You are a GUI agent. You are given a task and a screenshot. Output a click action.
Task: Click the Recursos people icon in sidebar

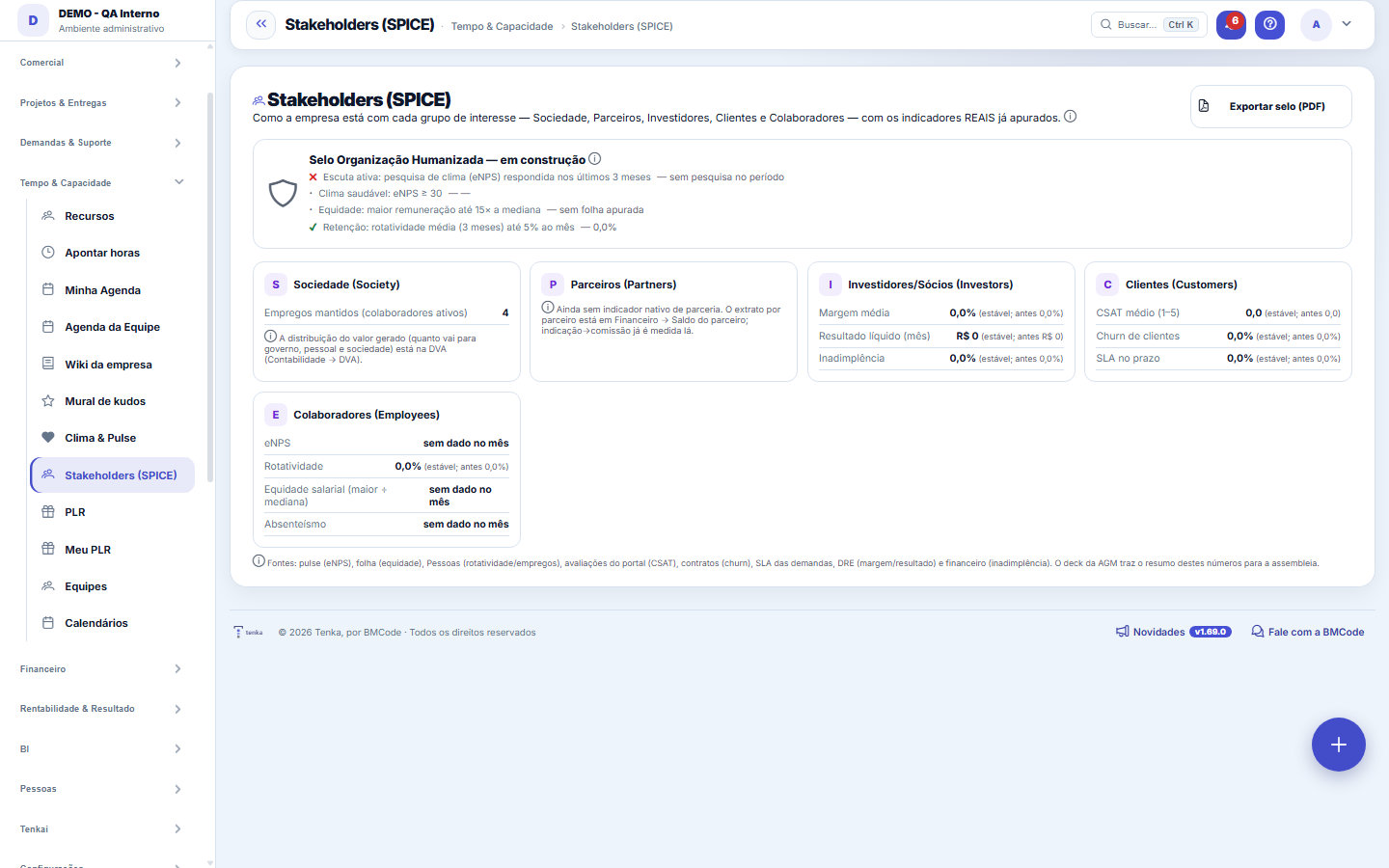point(48,216)
